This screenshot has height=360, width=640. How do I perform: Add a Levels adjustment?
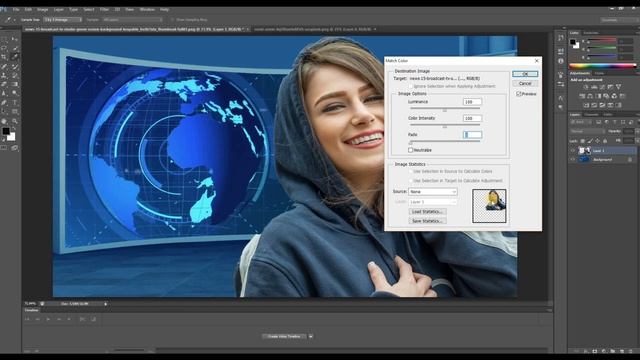[x=593, y=87]
